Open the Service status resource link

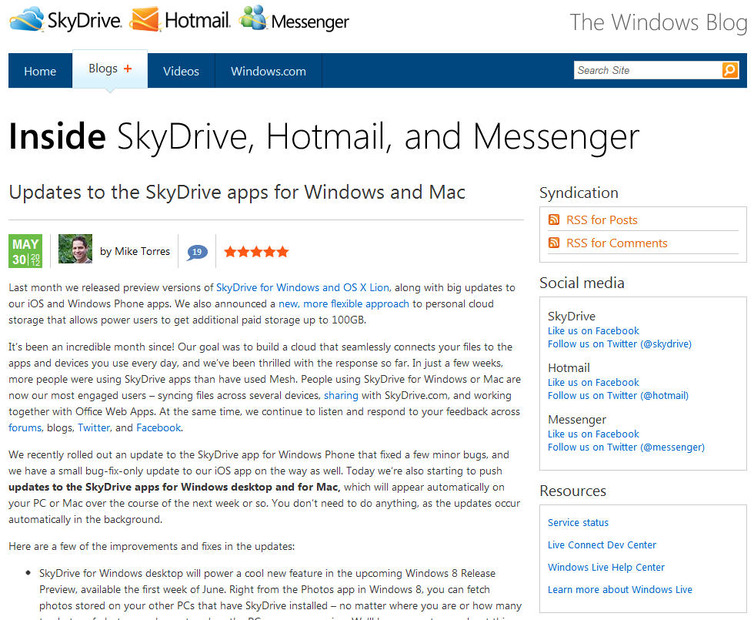[x=578, y=522]
